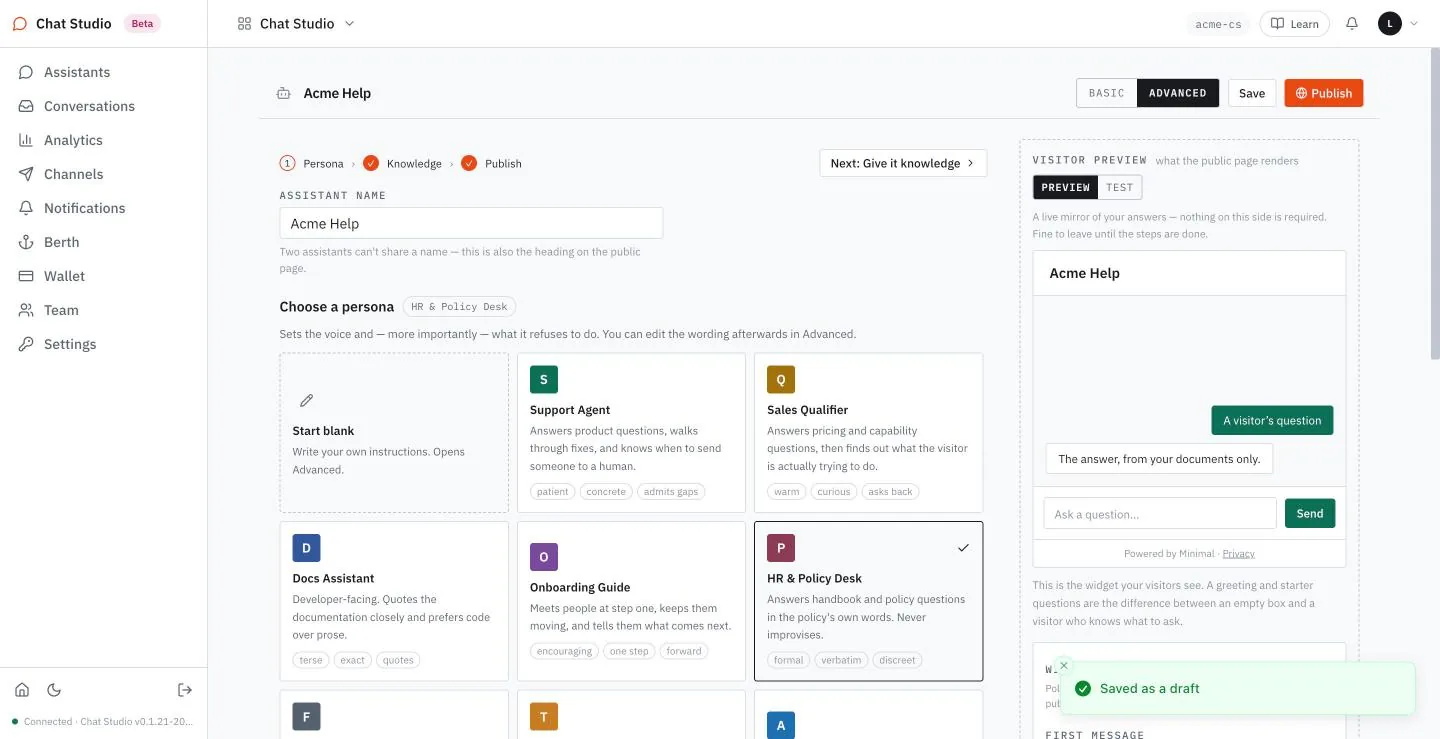The image size is (1440, 739).
Task: Go to the Knowledge step
Action: (x=403, y=163)
